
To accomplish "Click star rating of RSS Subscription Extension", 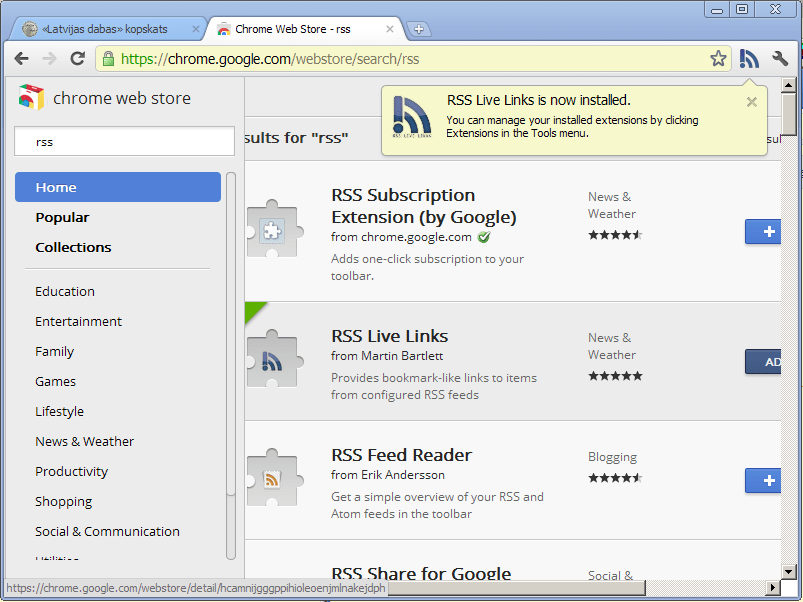I will [x=615, y=235].
